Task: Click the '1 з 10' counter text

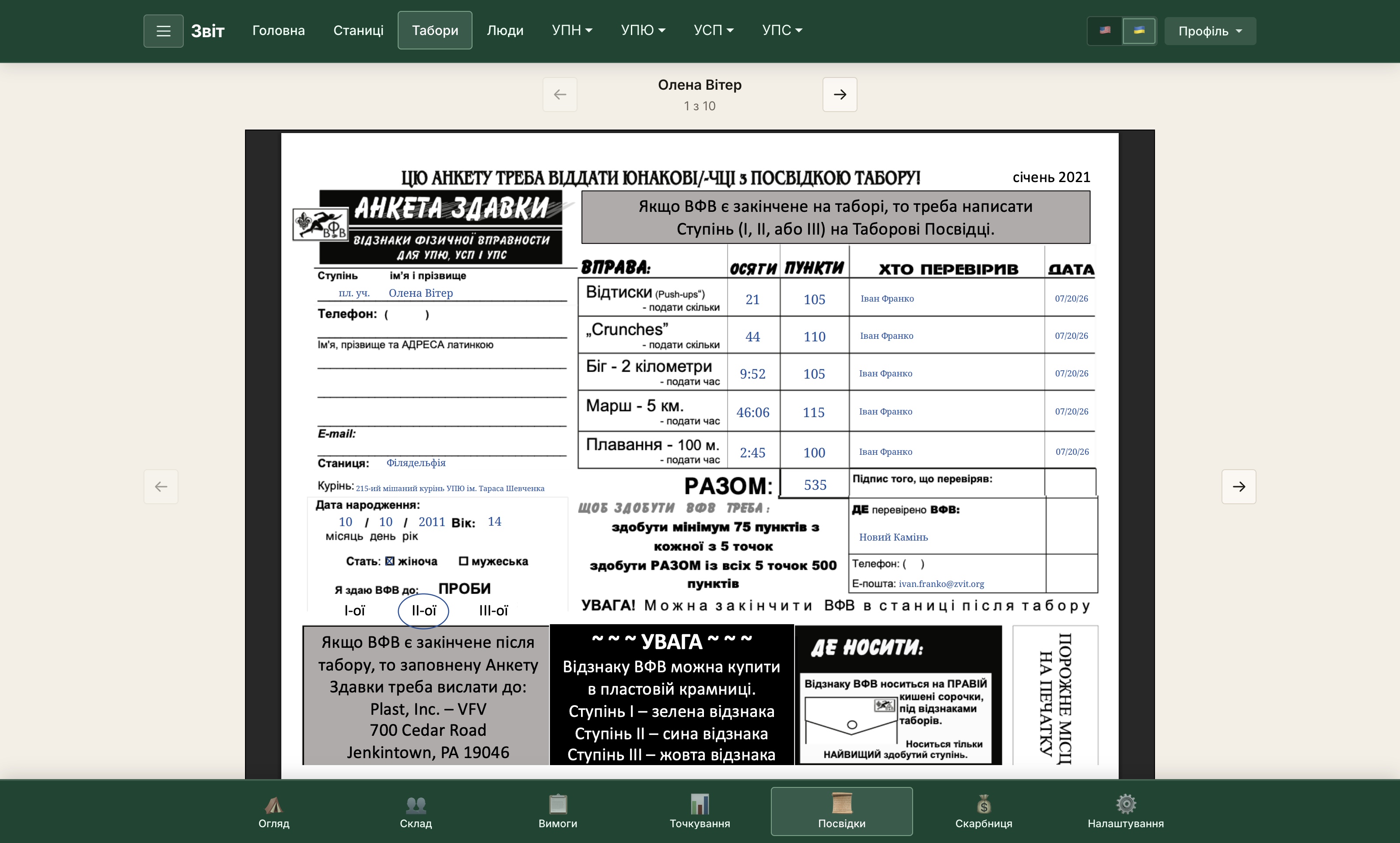Action: (x=700, y=106)
